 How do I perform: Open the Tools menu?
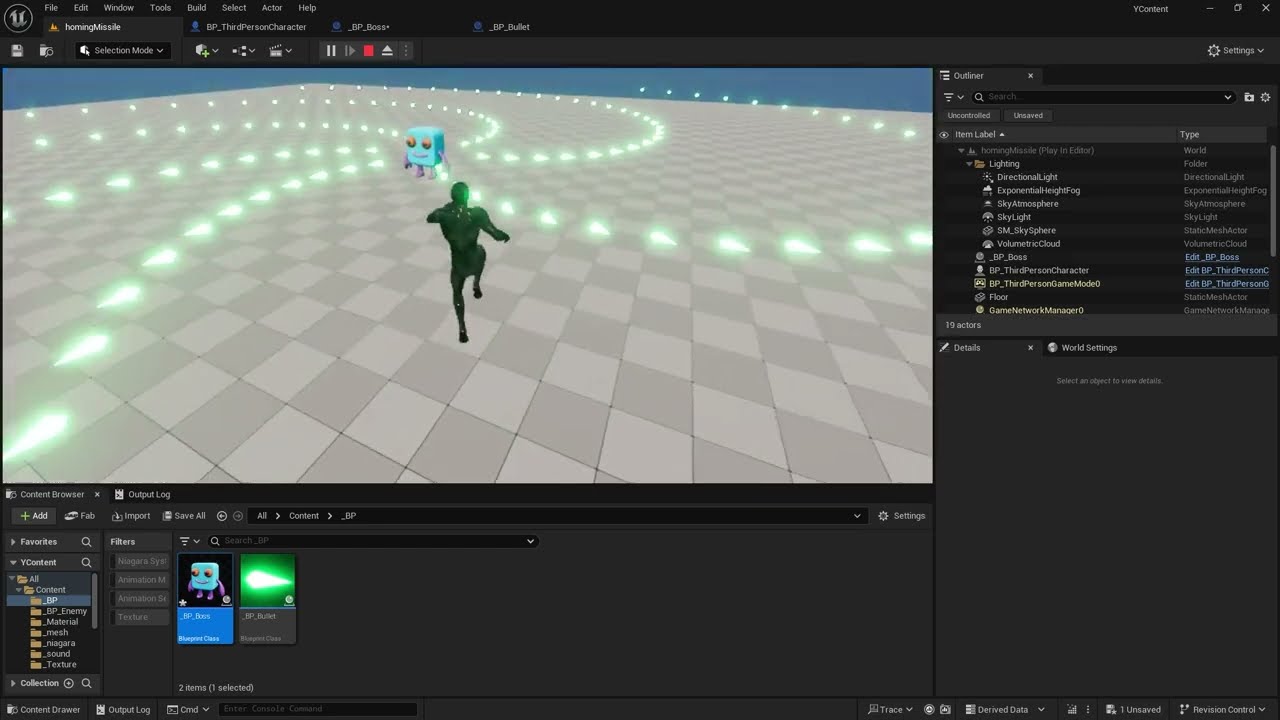(x=160, y=8)
